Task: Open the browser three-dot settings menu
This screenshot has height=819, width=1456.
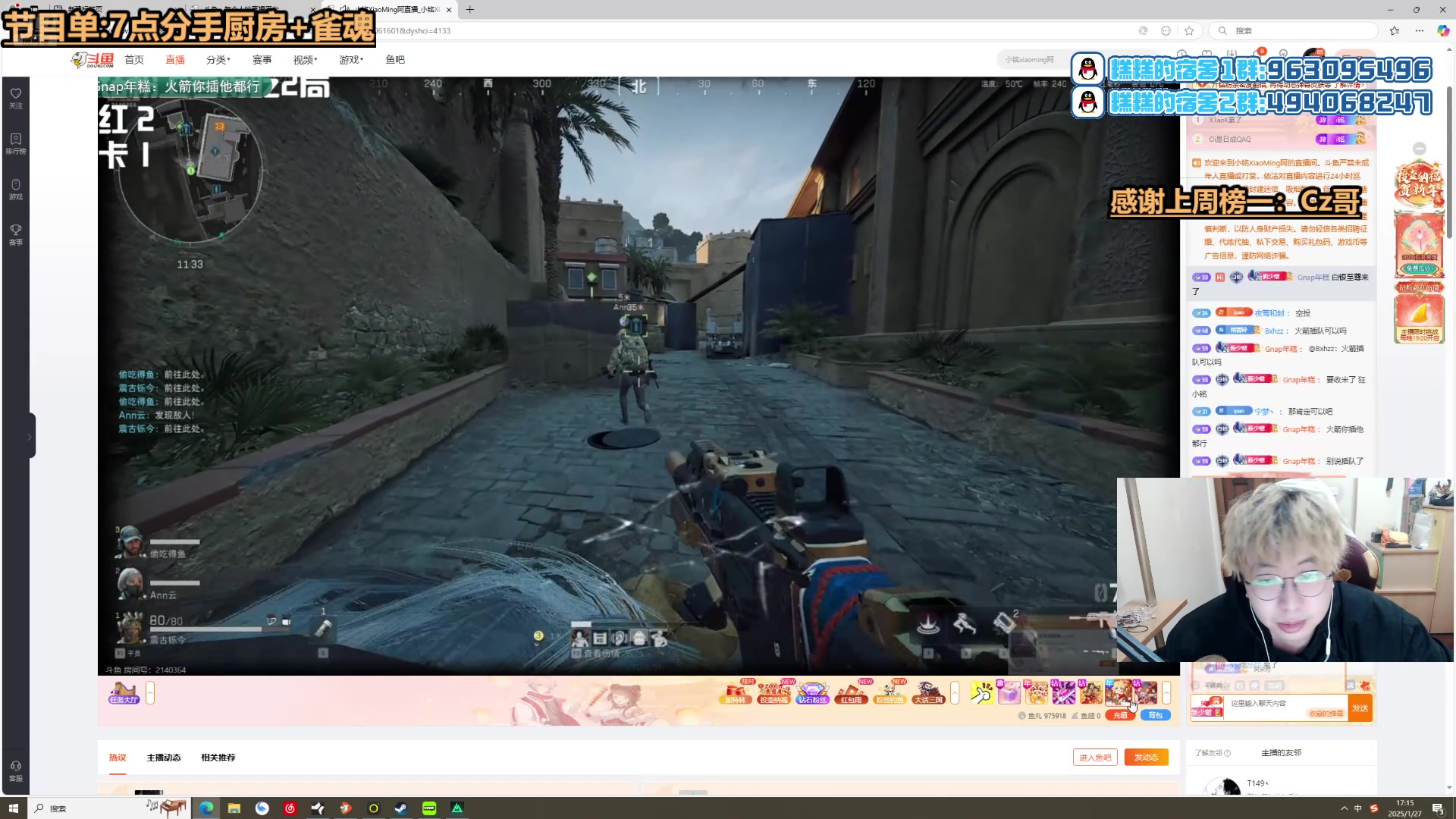Action: pos(1420,31)
